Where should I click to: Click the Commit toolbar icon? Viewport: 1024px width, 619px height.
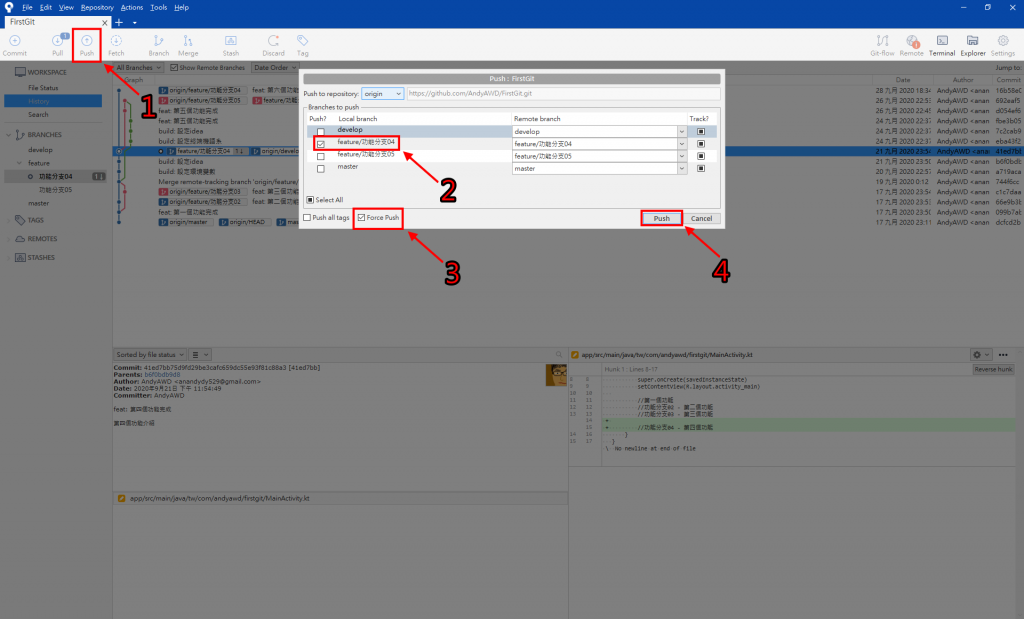click(14, 45)
